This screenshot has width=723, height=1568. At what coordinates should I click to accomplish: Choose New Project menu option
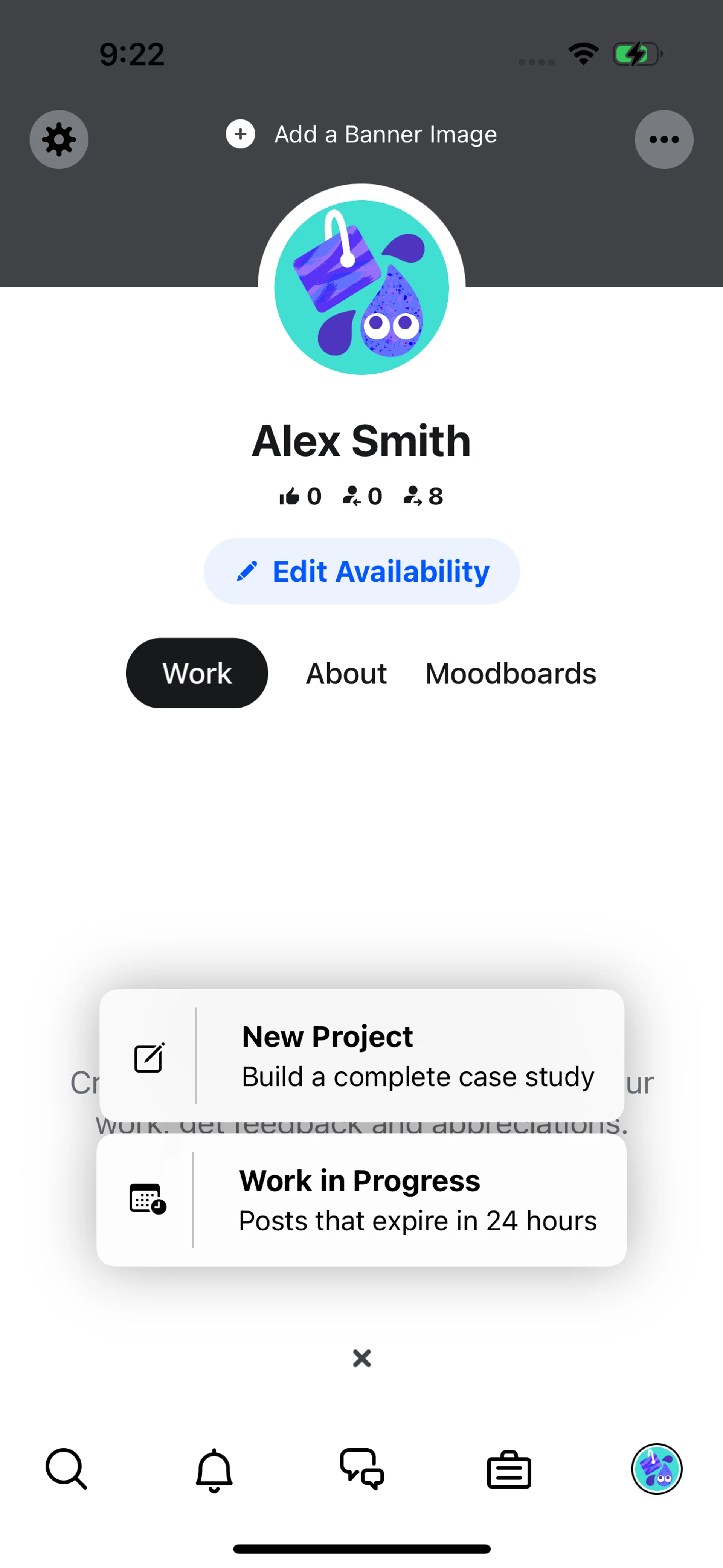(362, 1056)
